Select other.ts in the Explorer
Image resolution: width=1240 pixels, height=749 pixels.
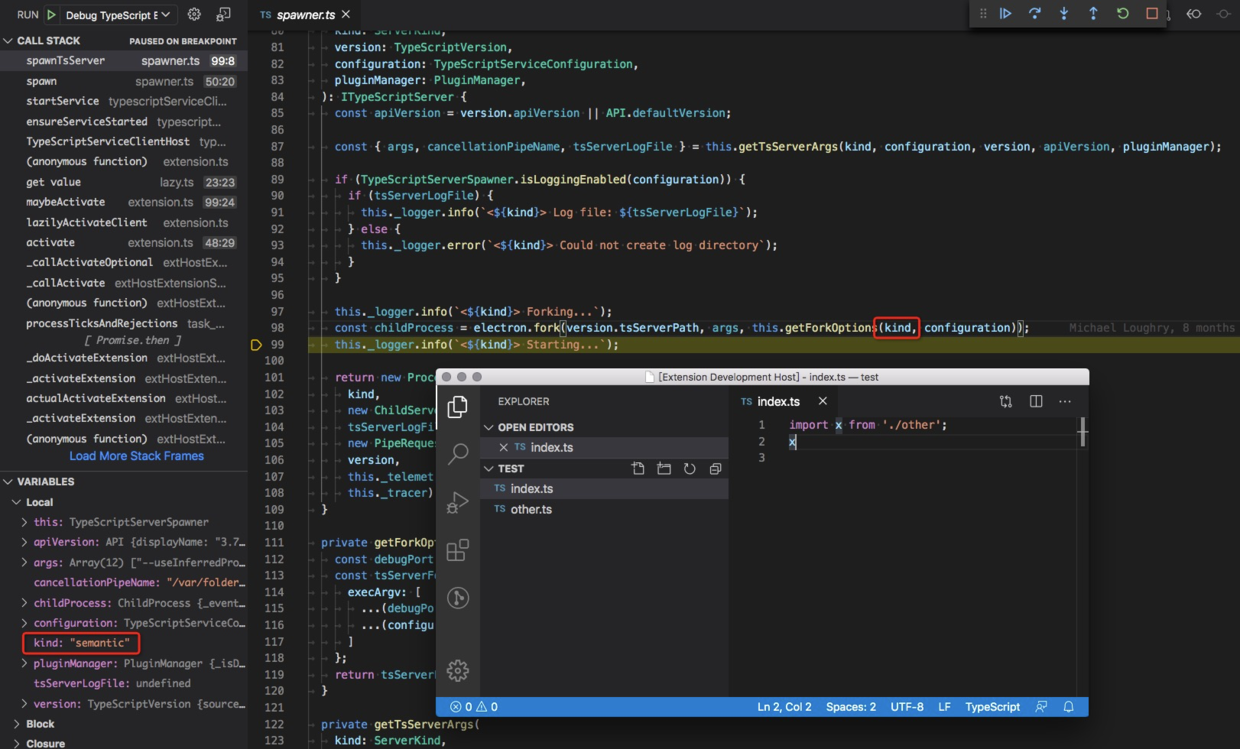(x=531, y=509)
